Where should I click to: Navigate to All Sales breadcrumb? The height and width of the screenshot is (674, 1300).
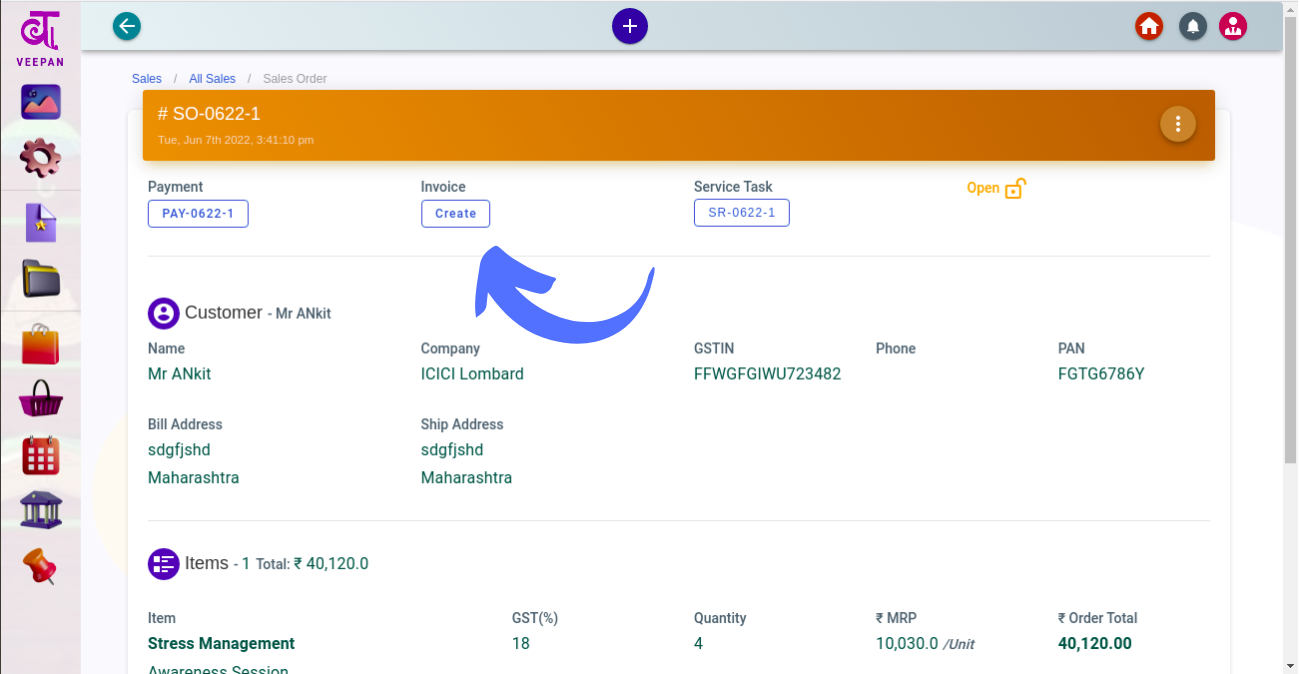[212, 79]
